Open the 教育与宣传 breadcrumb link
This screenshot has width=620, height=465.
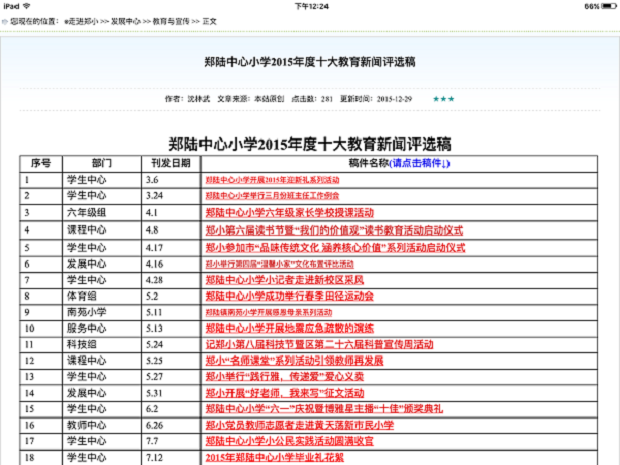click(x=171, y=21)
